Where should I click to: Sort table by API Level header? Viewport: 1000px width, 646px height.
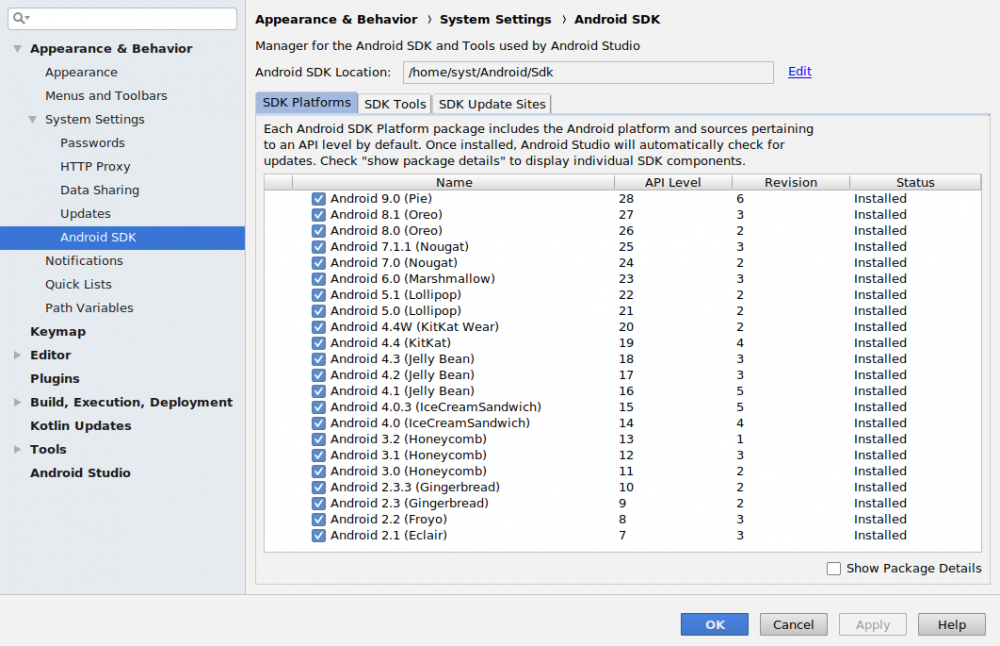click(673, 182)
